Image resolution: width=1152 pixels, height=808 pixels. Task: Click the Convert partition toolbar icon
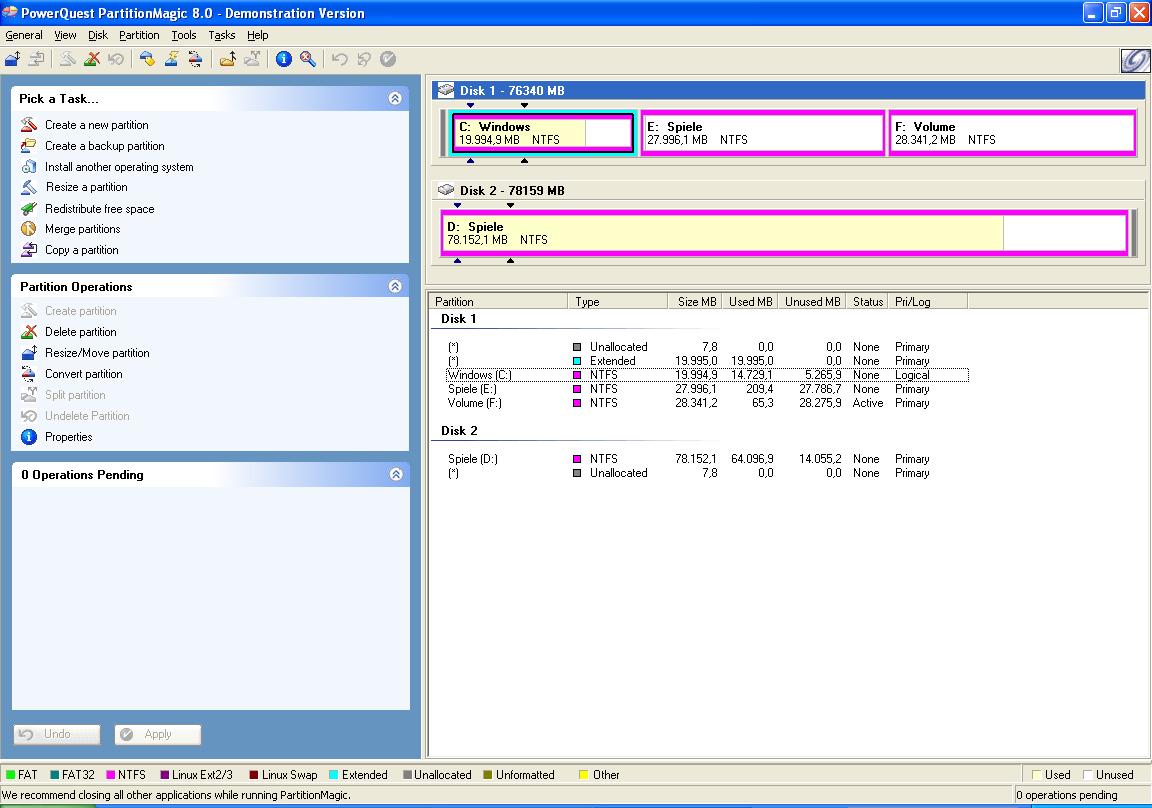point(195,59)
